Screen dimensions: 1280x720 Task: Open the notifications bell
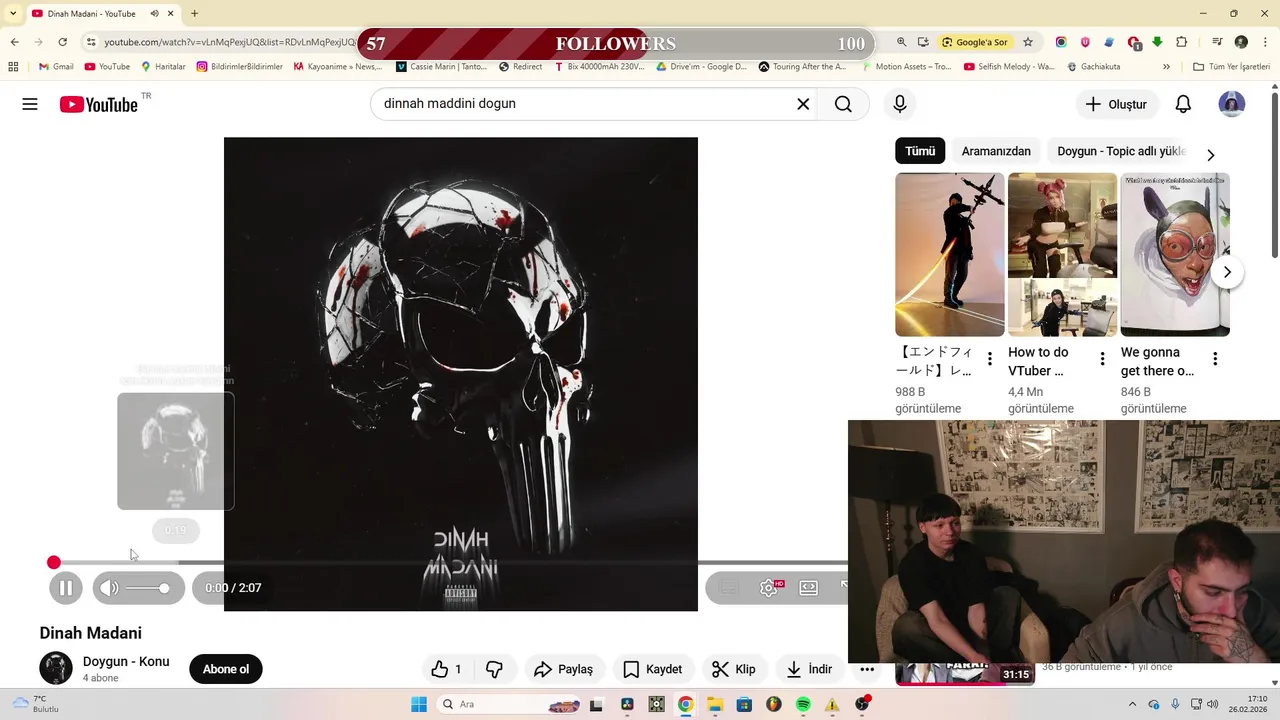click(1183, 104)
